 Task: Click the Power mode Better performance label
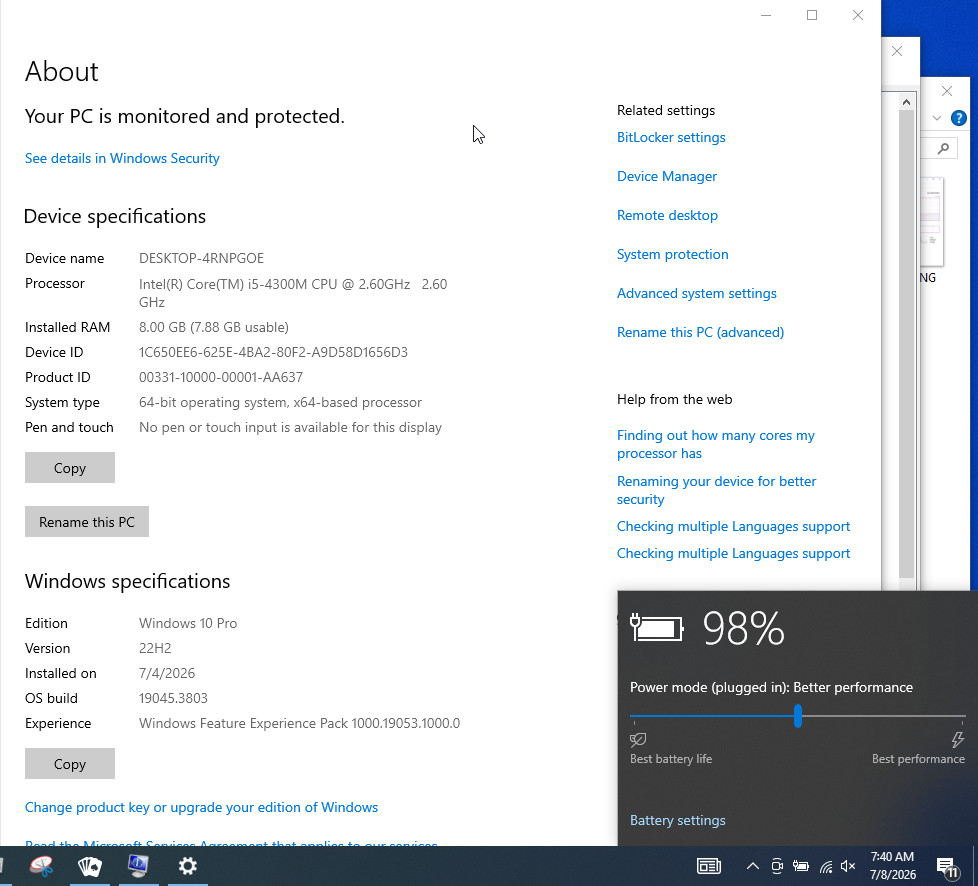pos(771,688)
